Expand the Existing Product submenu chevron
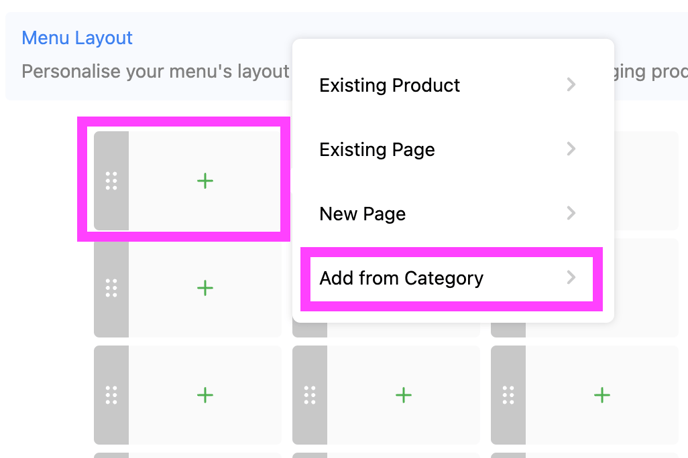 (571, 85)
